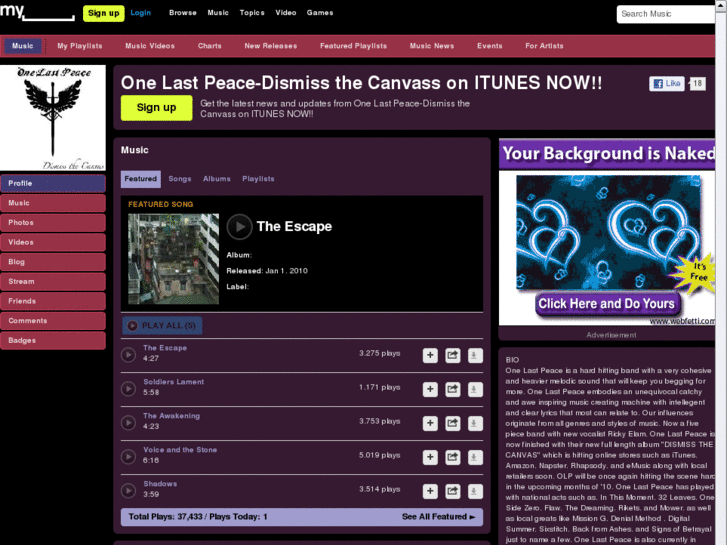
Task: Download Shadows track
Action: pos(475,491)
